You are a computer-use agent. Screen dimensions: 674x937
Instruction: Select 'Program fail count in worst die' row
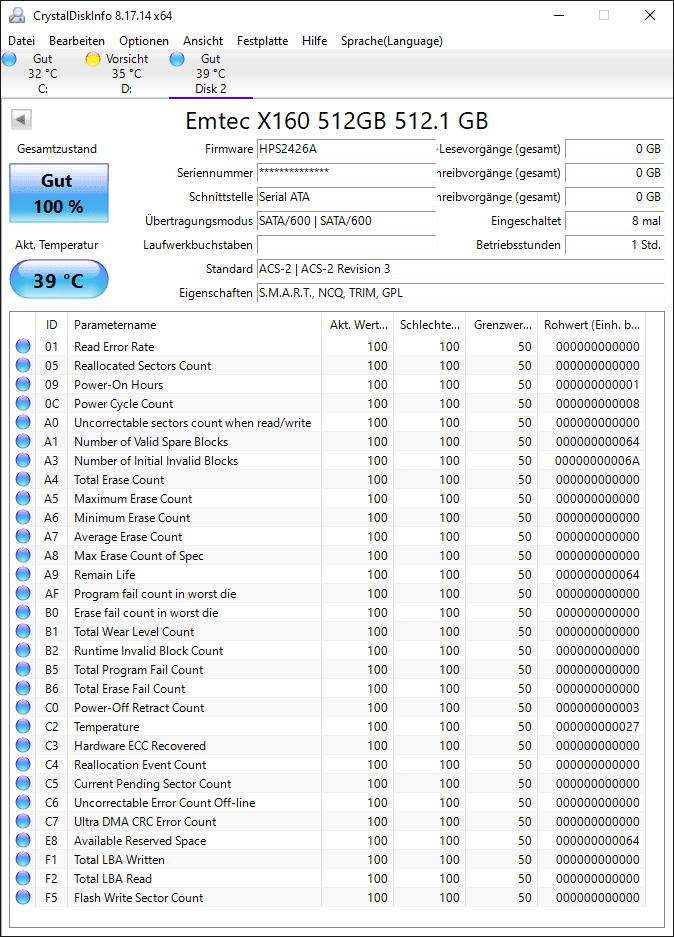(328, 593)
